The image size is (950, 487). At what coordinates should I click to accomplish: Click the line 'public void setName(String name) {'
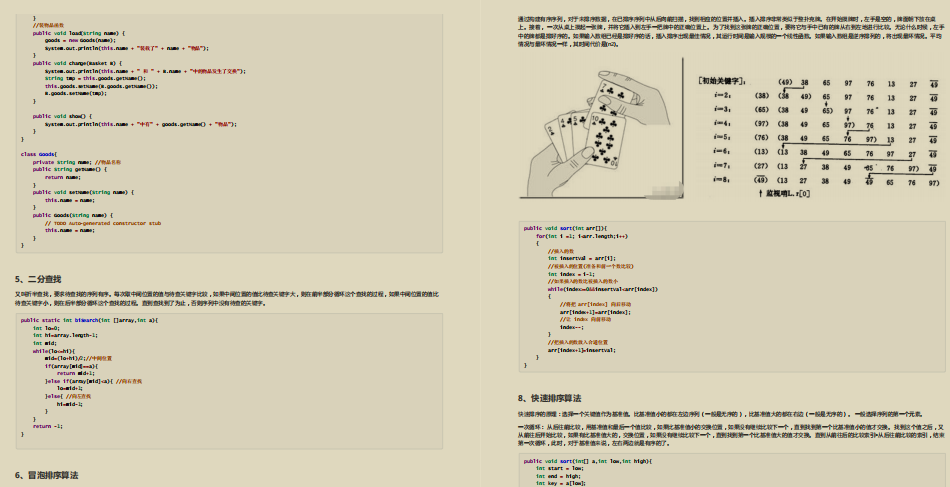click(x=83, y=193)
